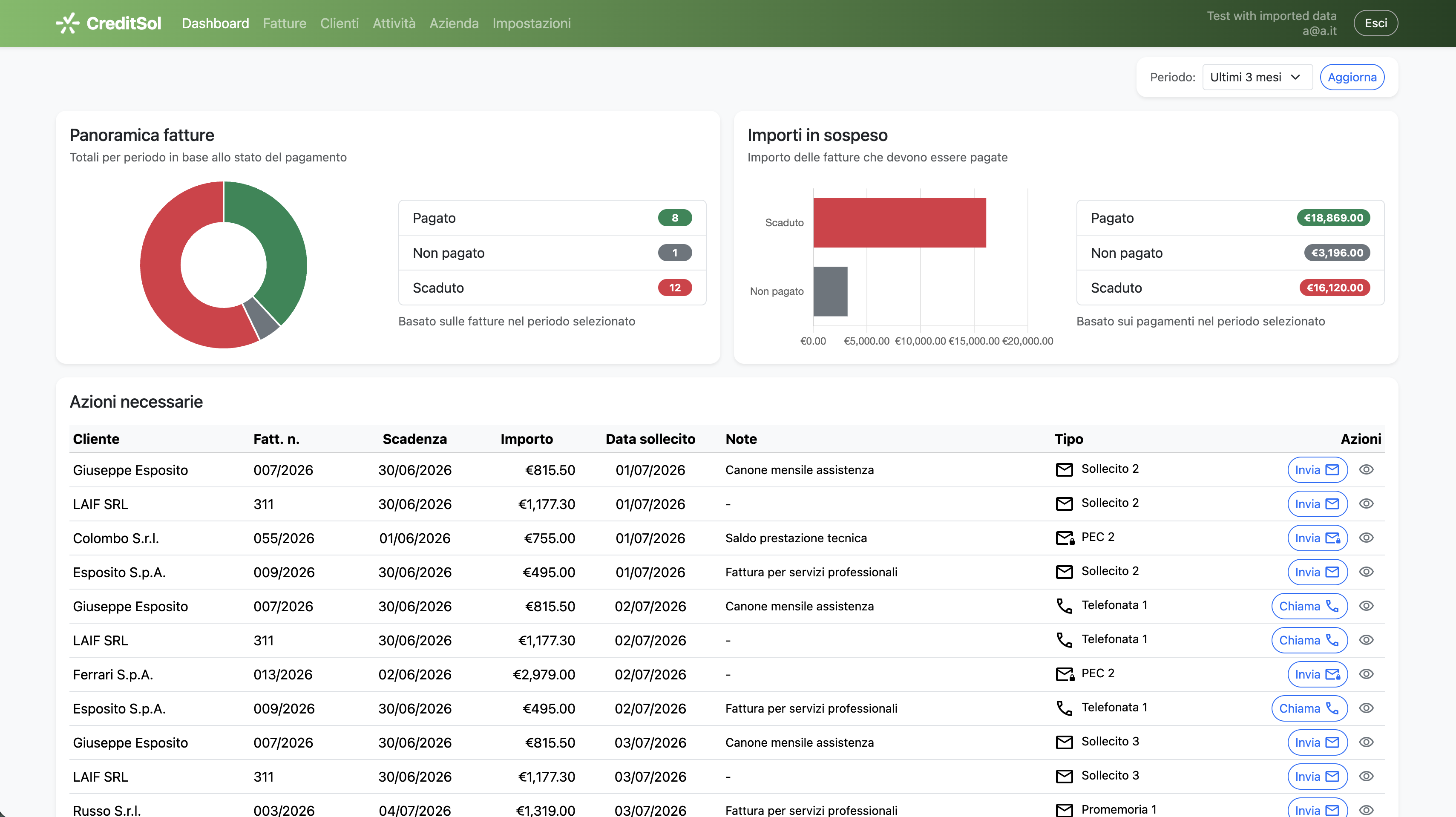Click the phone icon beside LAIF SRL Telefonata 1

click(x=1064, y=640)
